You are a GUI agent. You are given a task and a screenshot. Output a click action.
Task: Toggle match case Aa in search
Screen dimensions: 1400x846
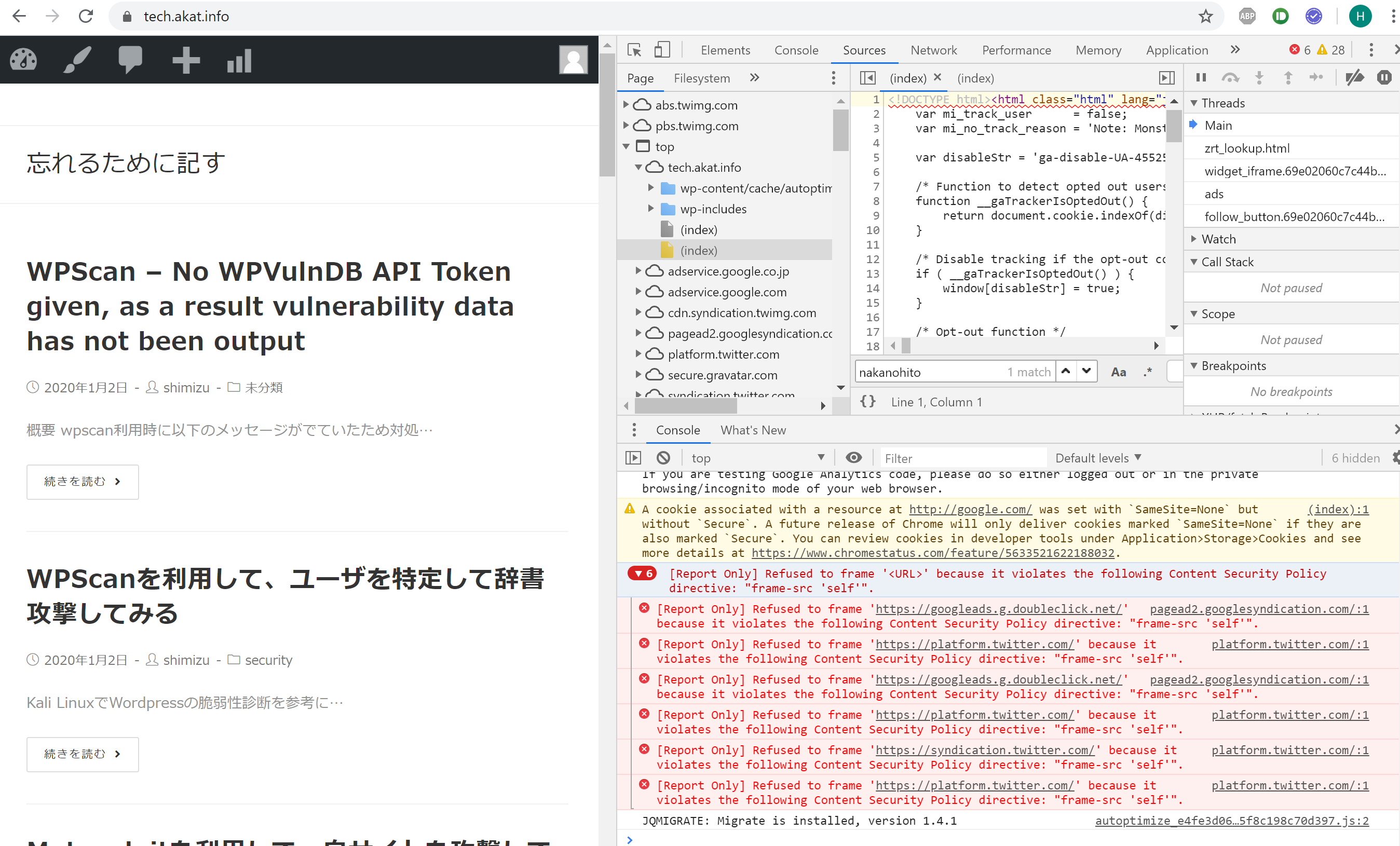click(1118, 372)
